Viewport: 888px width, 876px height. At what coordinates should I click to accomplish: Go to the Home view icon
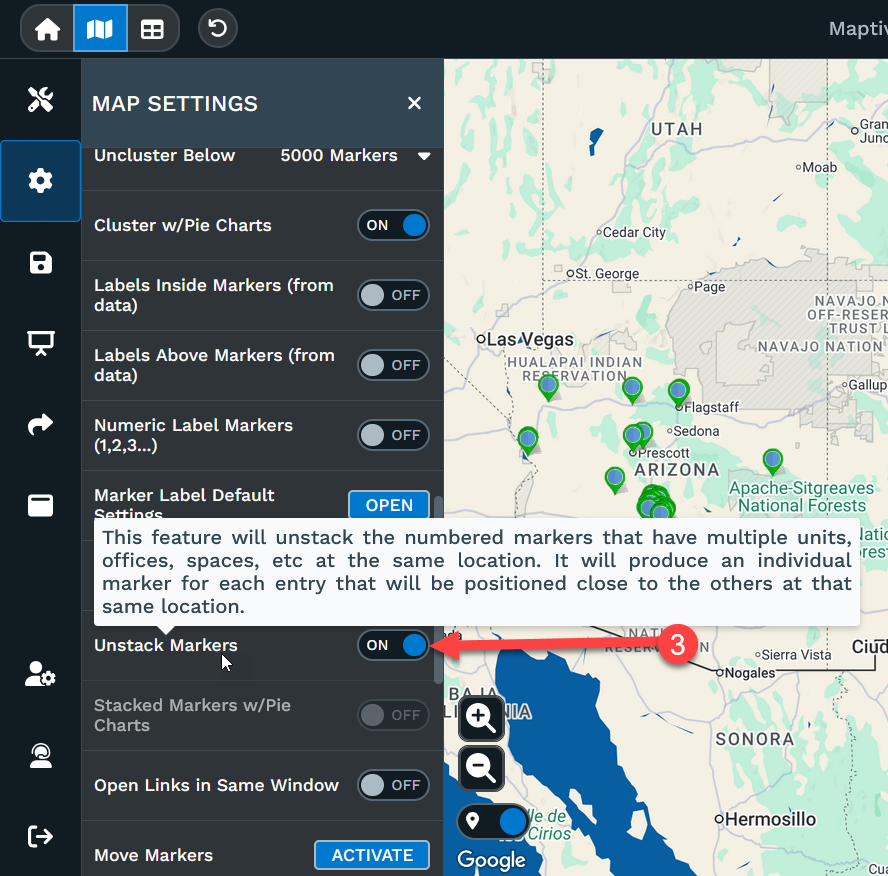click(x=48, y=29)
